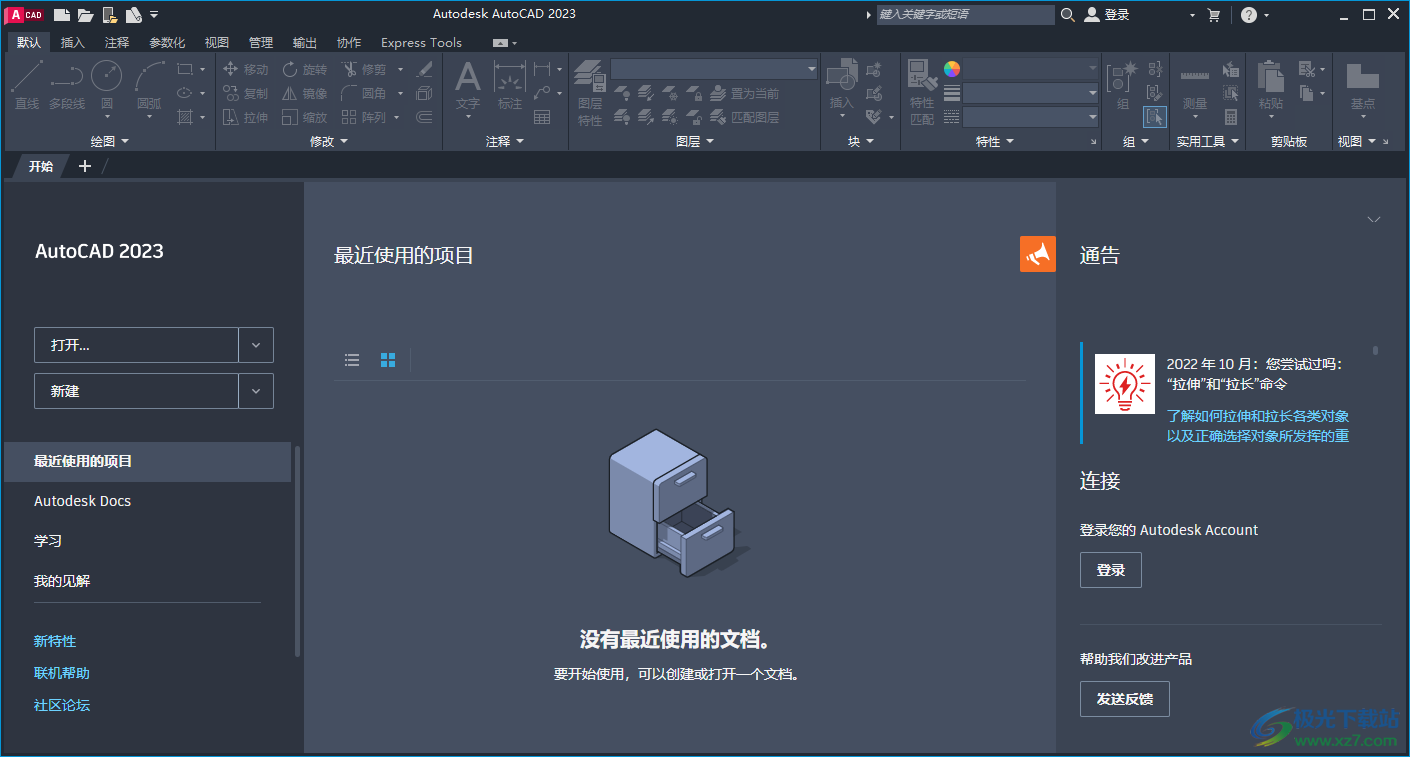This screenshot has width=1410, height=757.
Task: Click Match Properties (特性匹配) icon
Action: tap(922, 93)
